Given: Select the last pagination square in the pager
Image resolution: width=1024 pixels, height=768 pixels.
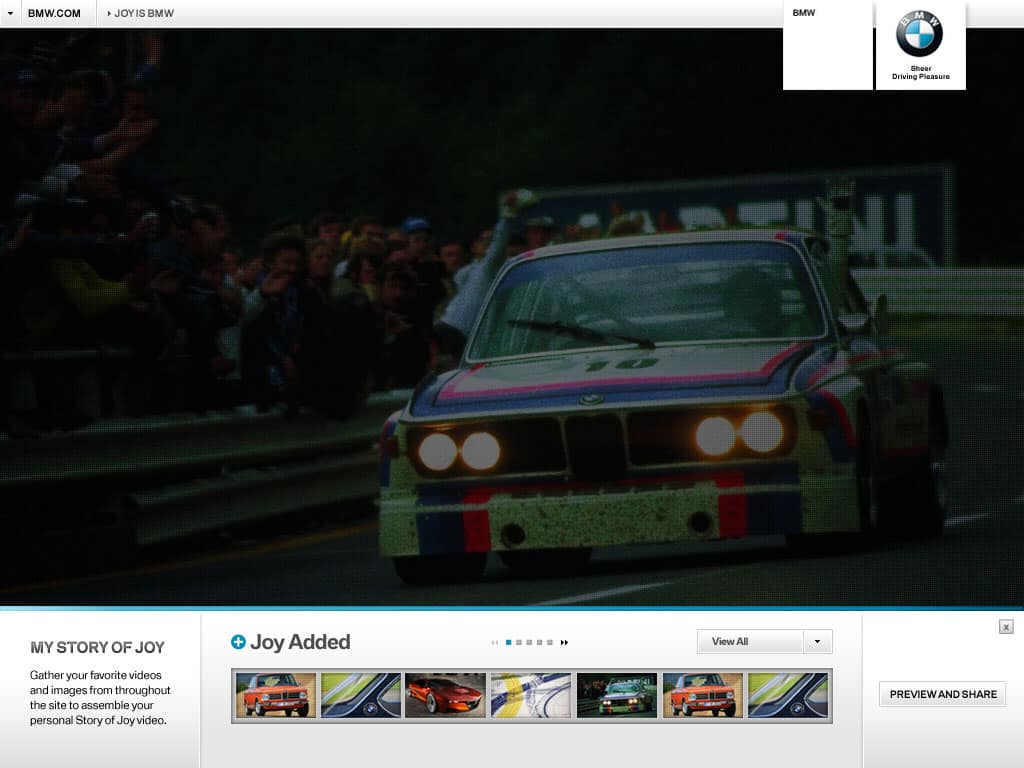Looking at the screenshot, I should point(550,642).
